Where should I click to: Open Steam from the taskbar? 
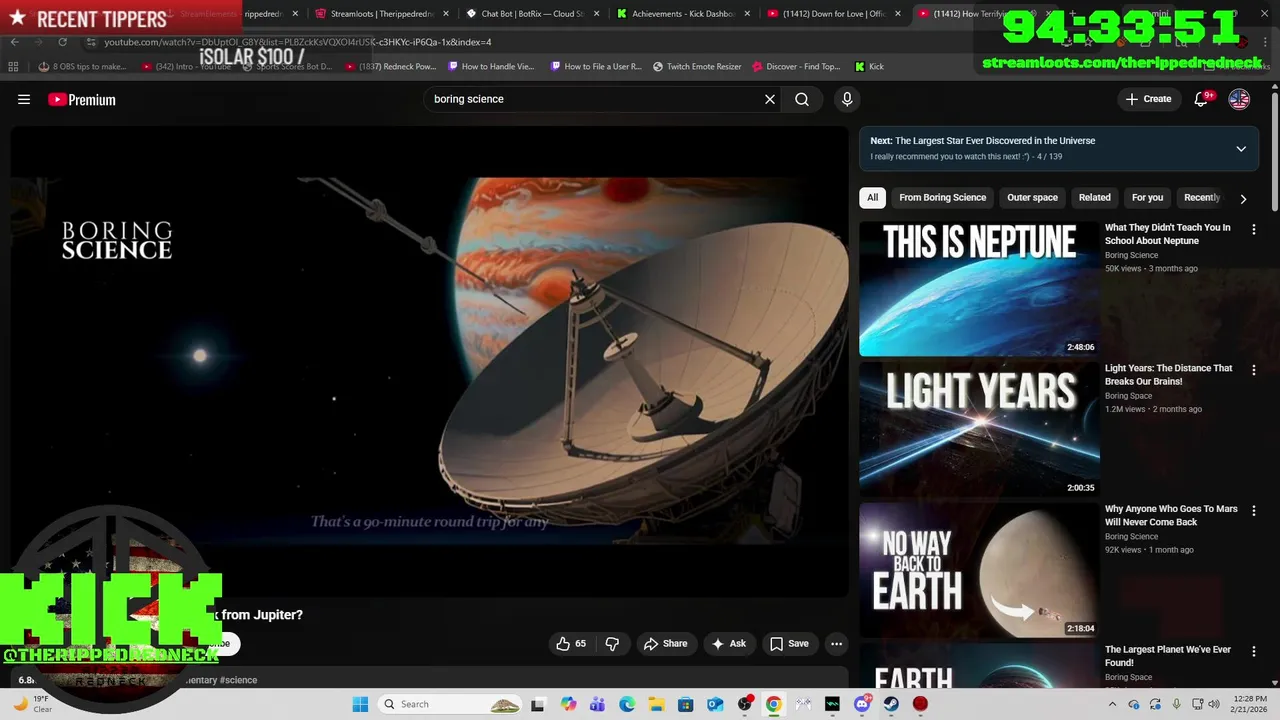pos(891,704)
